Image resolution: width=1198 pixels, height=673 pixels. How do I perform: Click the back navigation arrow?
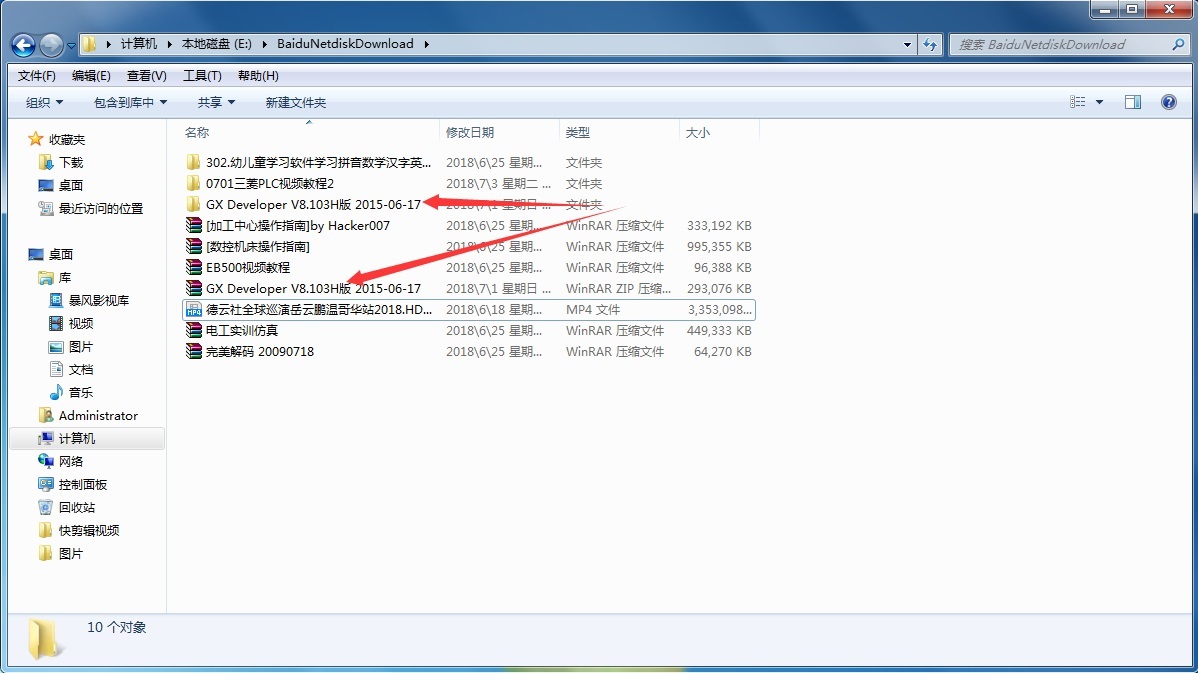(x=22, y=44)
